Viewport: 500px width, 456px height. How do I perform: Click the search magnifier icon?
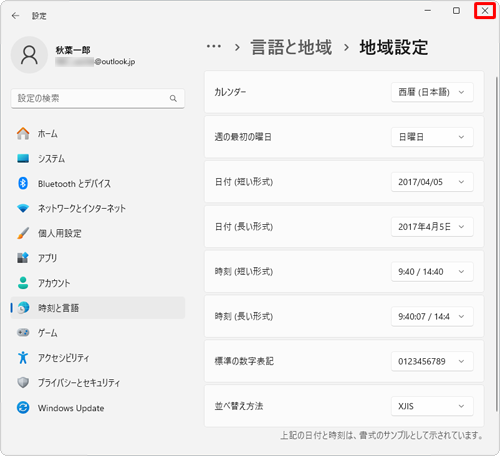pyautogui.click(x=173, y=98)
